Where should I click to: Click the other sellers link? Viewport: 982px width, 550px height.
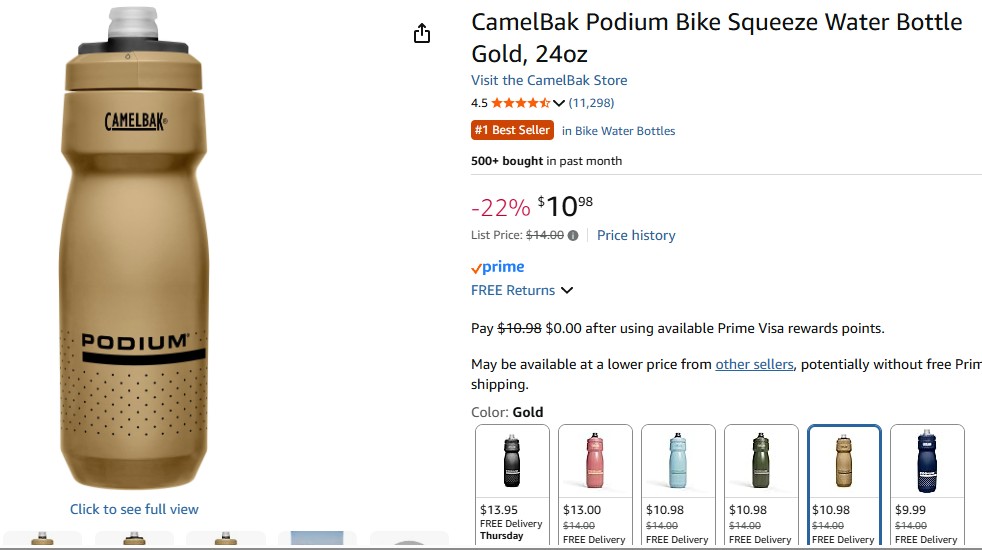(x=754, y=364)
